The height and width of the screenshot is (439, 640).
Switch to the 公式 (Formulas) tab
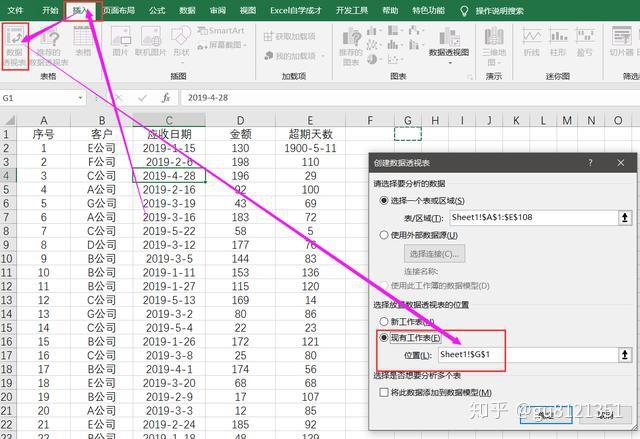(157, 10)
